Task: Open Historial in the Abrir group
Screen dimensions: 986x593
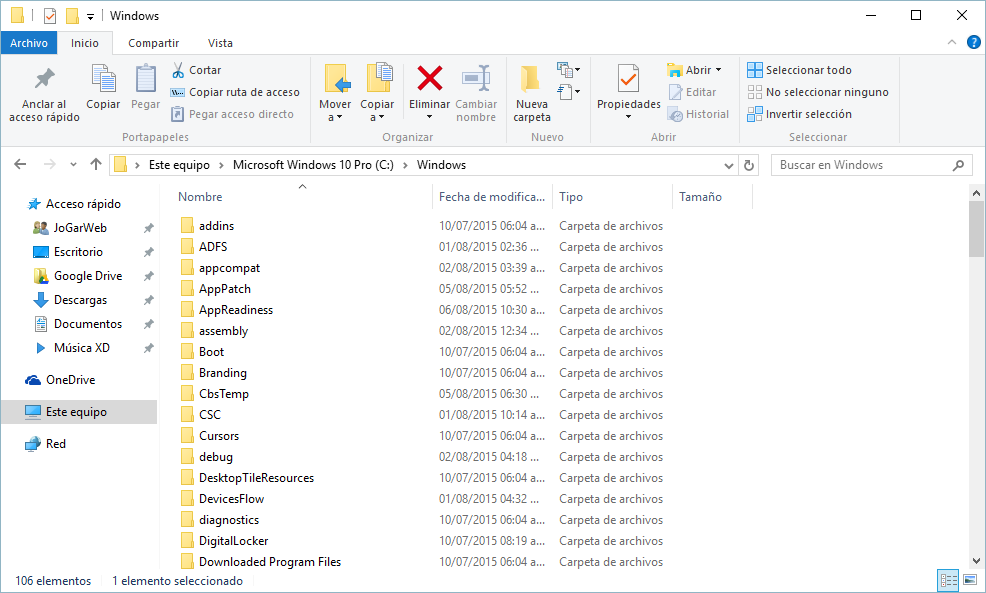Action: [699, 114]
